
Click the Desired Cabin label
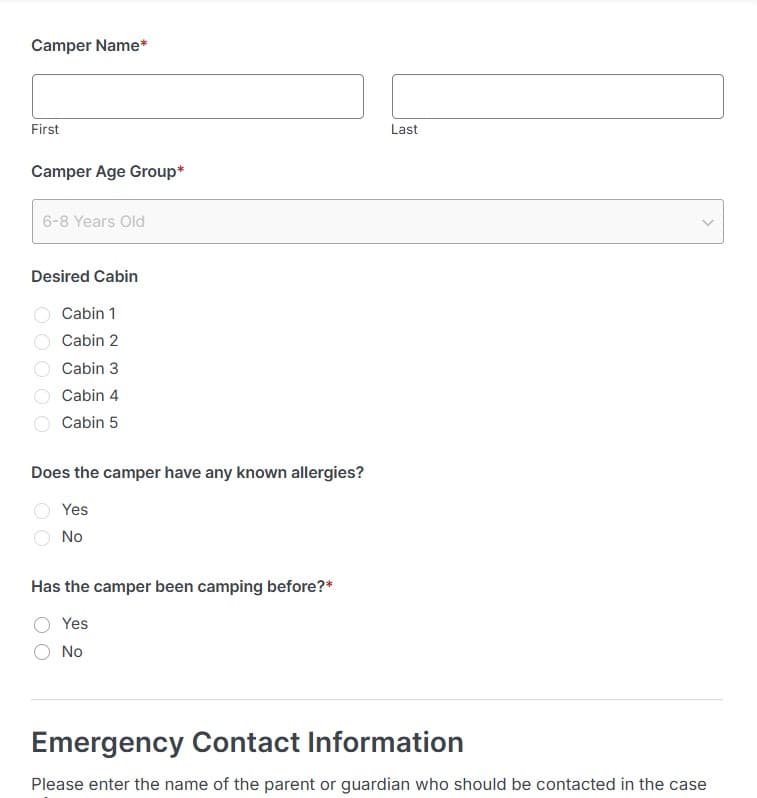pyautogui.click(x=85, y=276)
